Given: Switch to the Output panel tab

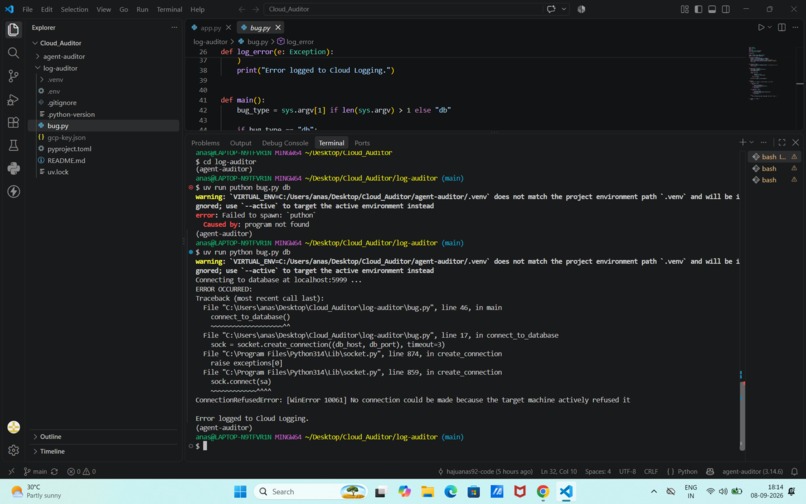Looking at the screenshot, I should coord(241,143).
